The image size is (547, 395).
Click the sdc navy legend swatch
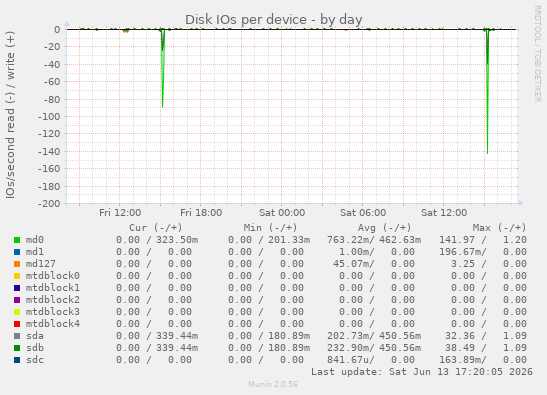click(17, 360)
